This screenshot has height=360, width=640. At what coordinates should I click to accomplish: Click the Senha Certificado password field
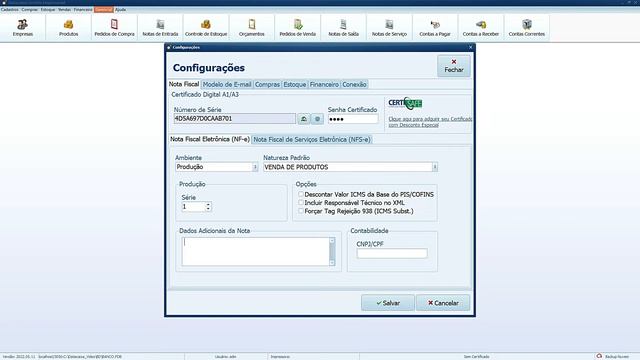353,119
